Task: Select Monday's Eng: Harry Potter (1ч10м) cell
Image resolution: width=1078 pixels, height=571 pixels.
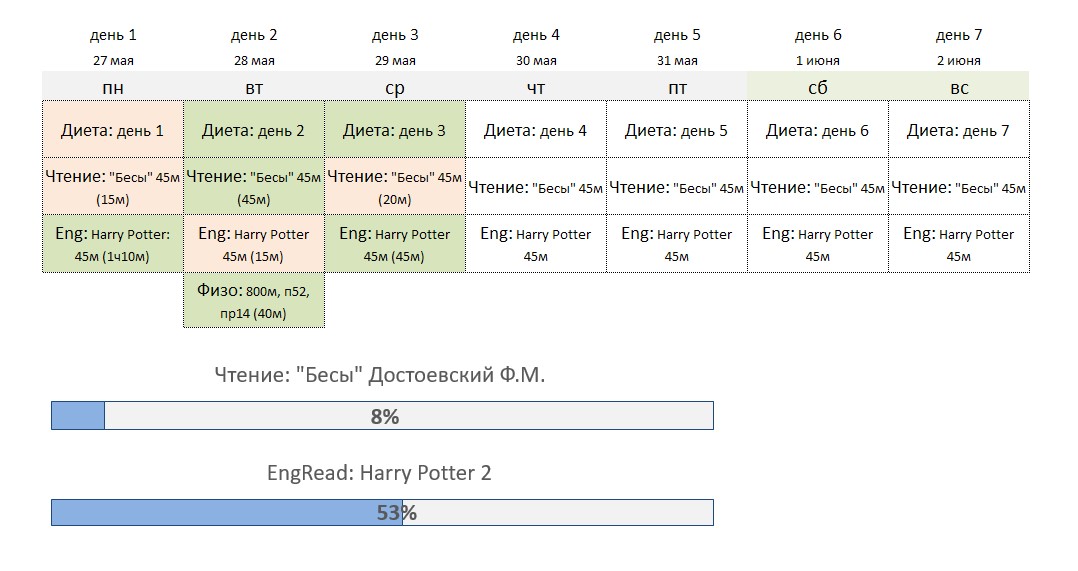Action: point(113,244)
